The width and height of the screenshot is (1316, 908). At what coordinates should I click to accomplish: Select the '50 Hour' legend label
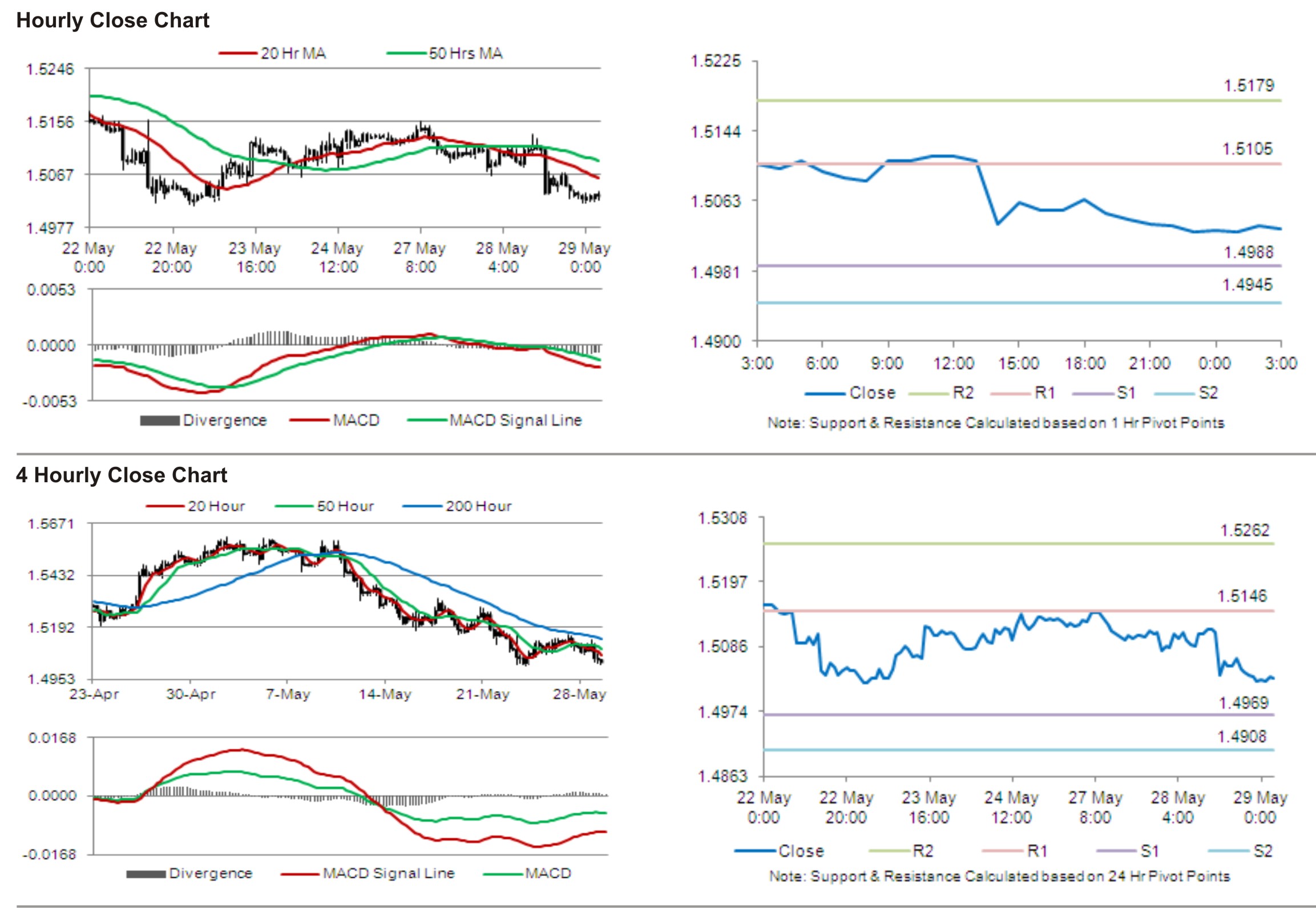(x=345, y=506)
